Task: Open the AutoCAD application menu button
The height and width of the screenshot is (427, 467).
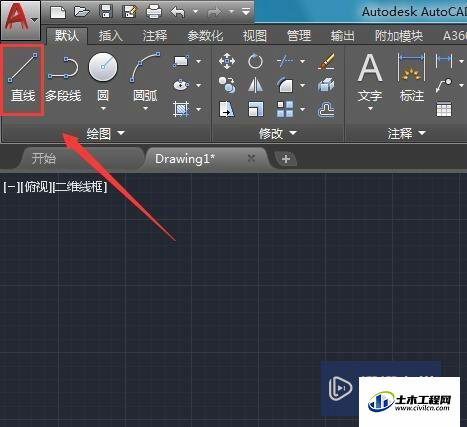Action: coord(20,20)
